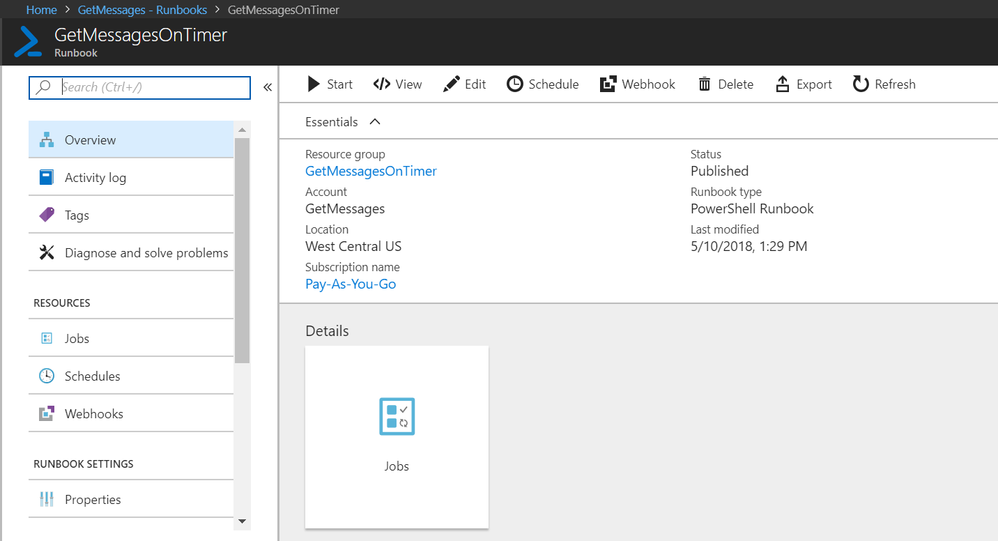This screenshot has width=998, height=541.
Task: Click the Properties bars icon in the sidebar
Action: pyautogui.click(x=46, y=500)
